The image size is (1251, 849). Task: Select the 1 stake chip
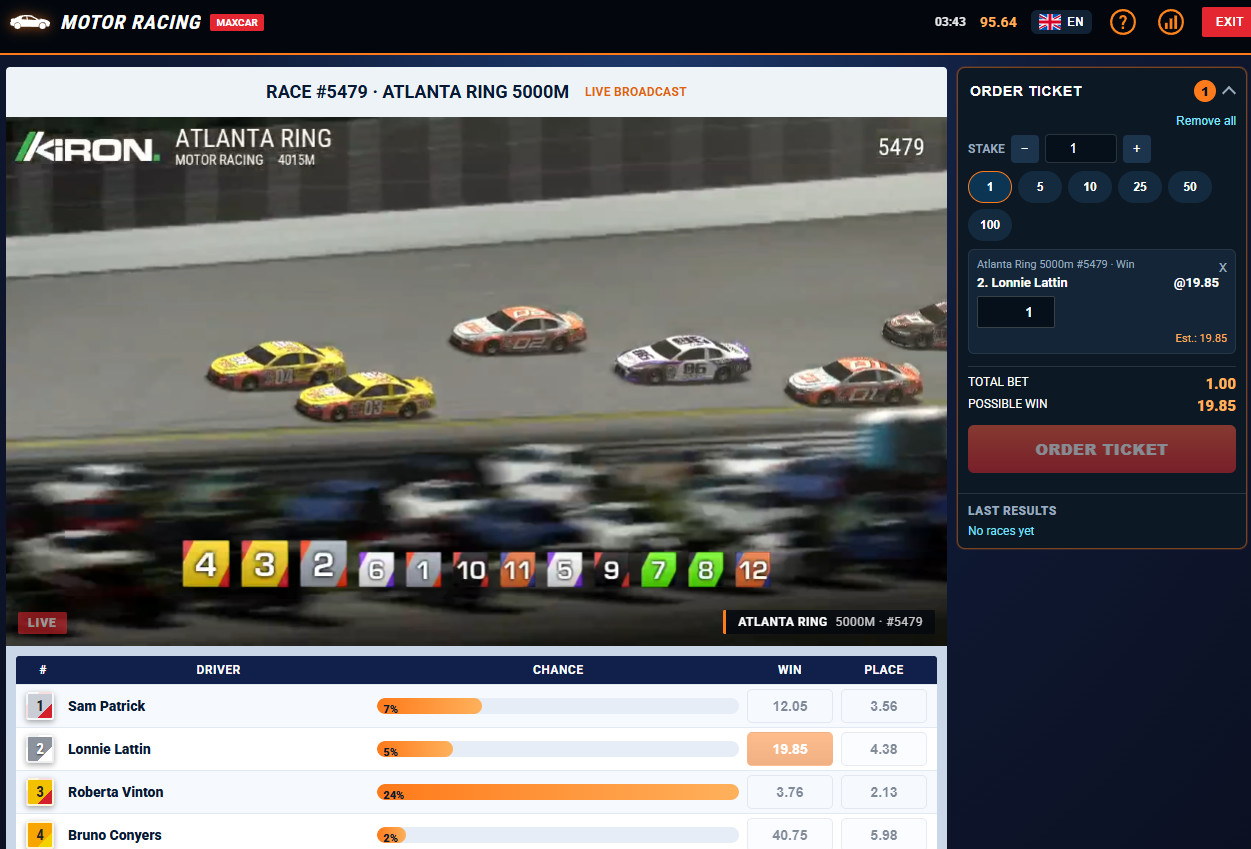[x=990, y=187]
